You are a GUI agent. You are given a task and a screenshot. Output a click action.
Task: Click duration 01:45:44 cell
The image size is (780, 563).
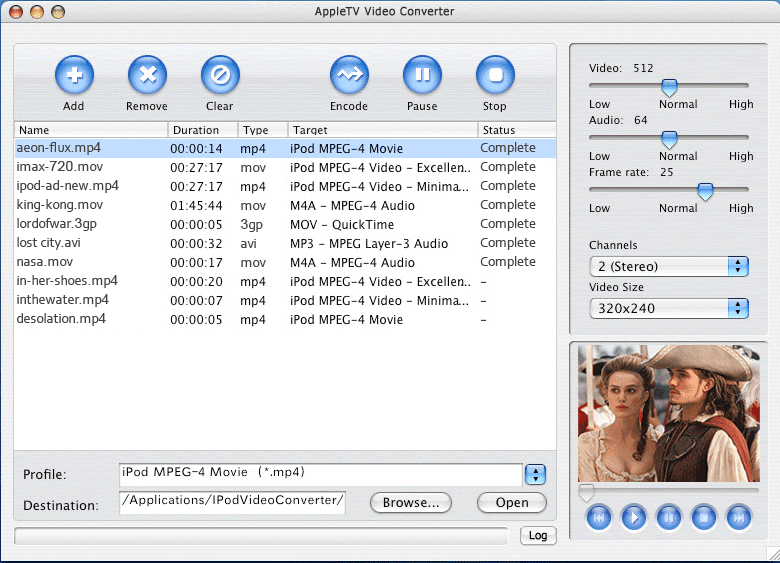click(x=196, y=205)
